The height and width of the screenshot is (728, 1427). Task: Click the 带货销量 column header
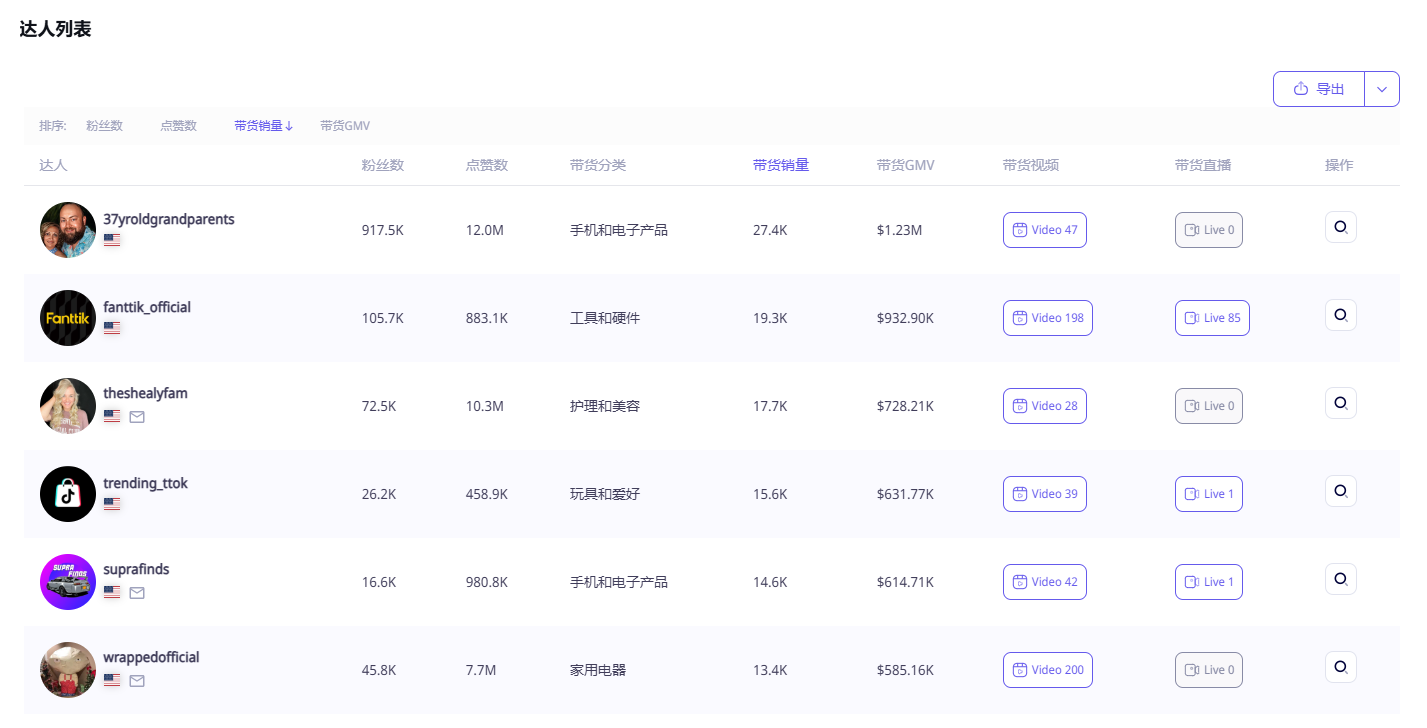pyautogui.click(x=780, y=165)
